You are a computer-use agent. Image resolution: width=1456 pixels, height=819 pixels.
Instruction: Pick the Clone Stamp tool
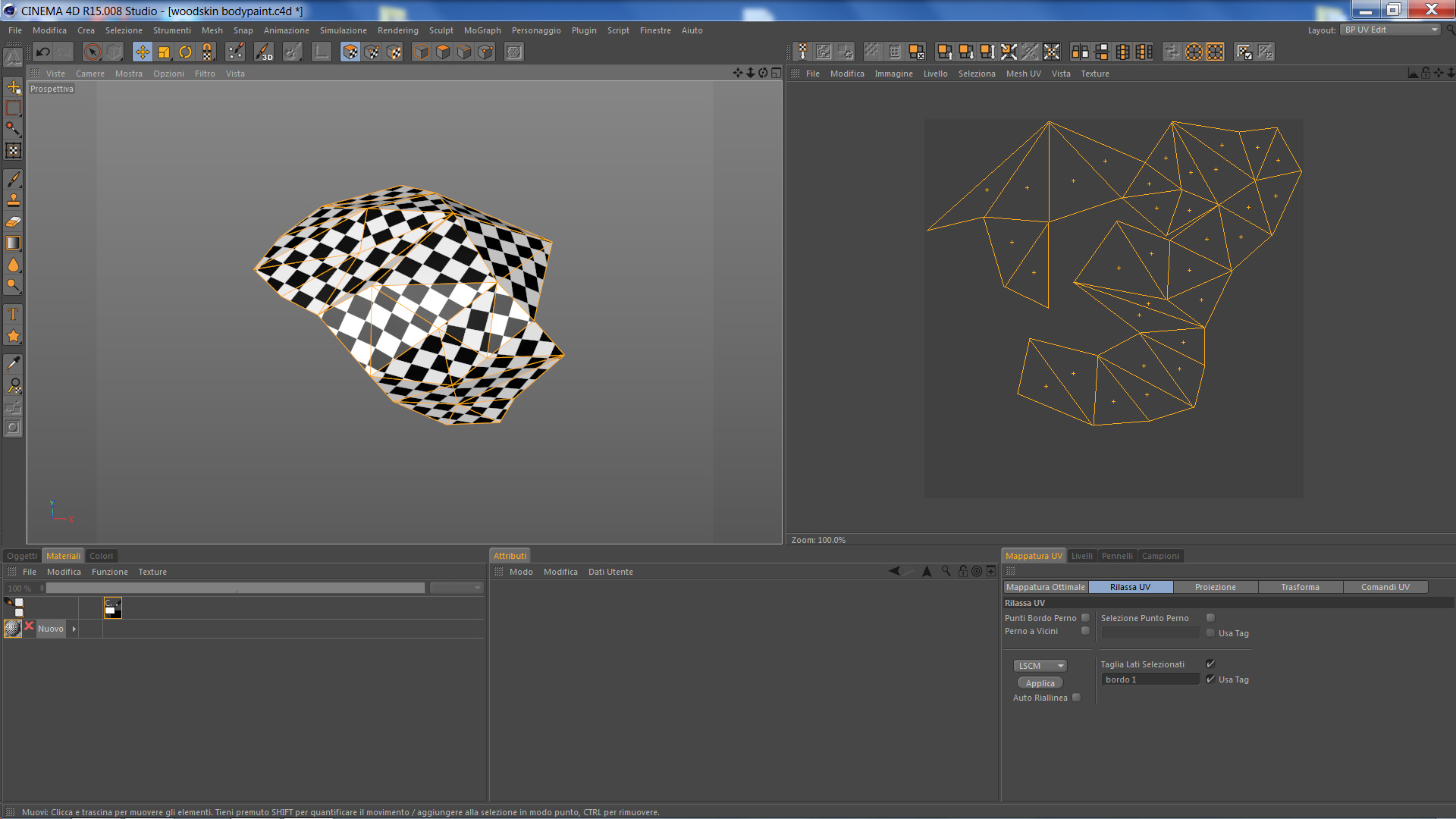pos(14,200)
